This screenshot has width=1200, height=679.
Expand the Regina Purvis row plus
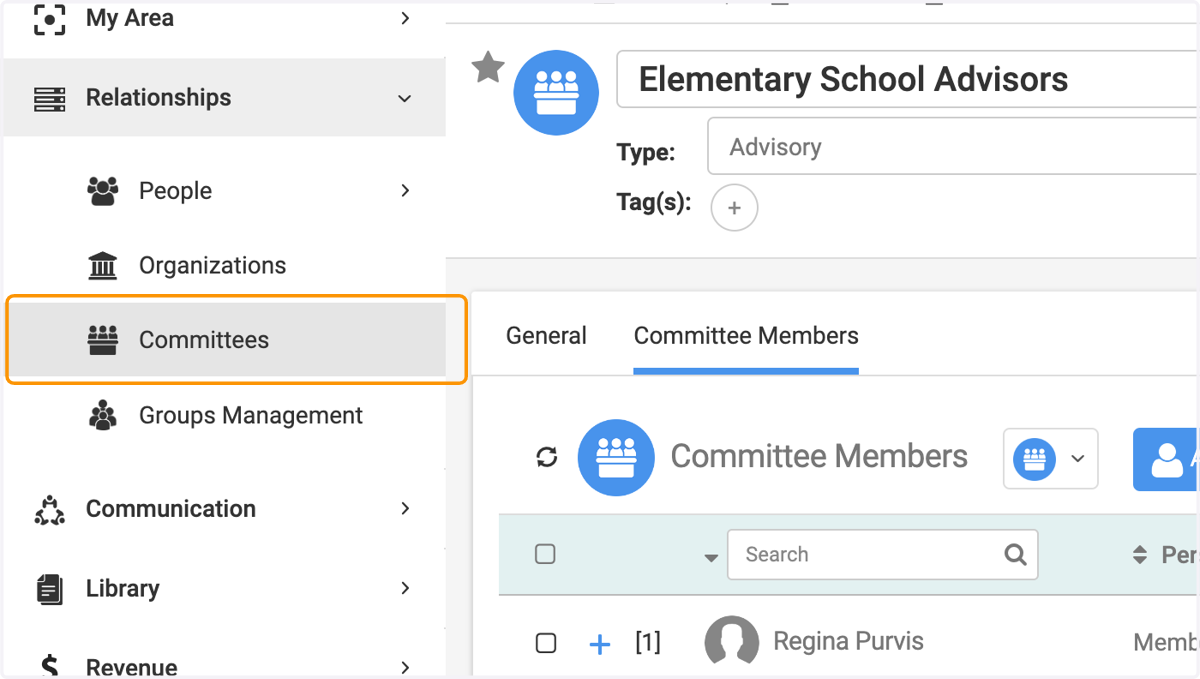pyautogui.click(x=600, y=645)
